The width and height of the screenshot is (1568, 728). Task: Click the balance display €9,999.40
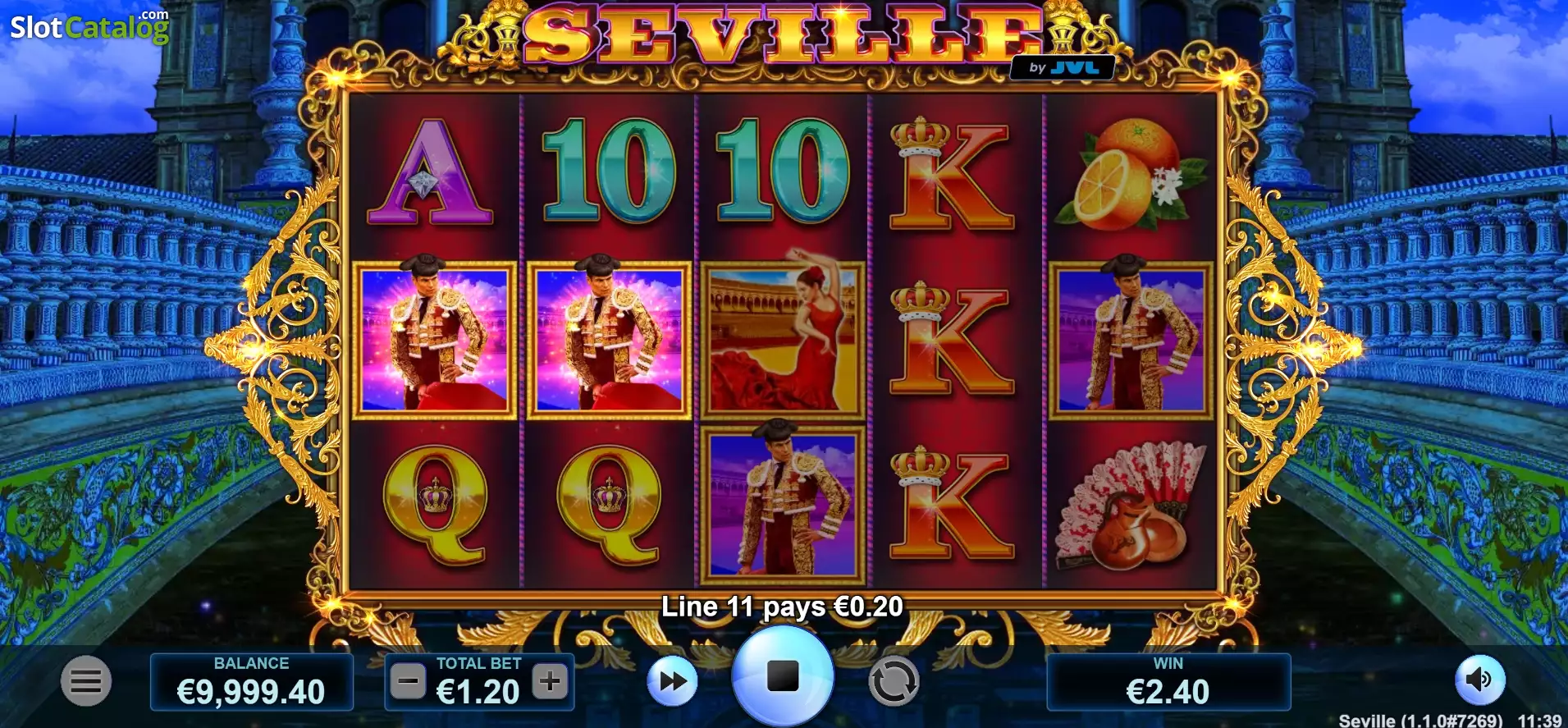click(251, 681)
